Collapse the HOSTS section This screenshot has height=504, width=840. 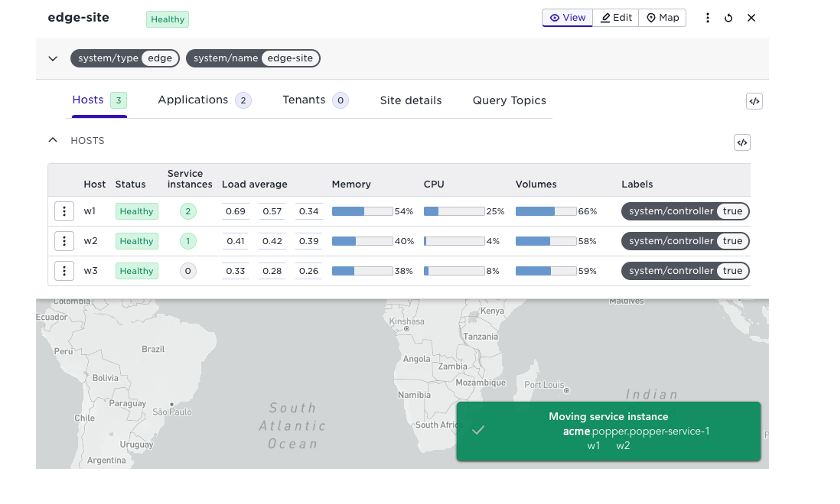point(53,141)
